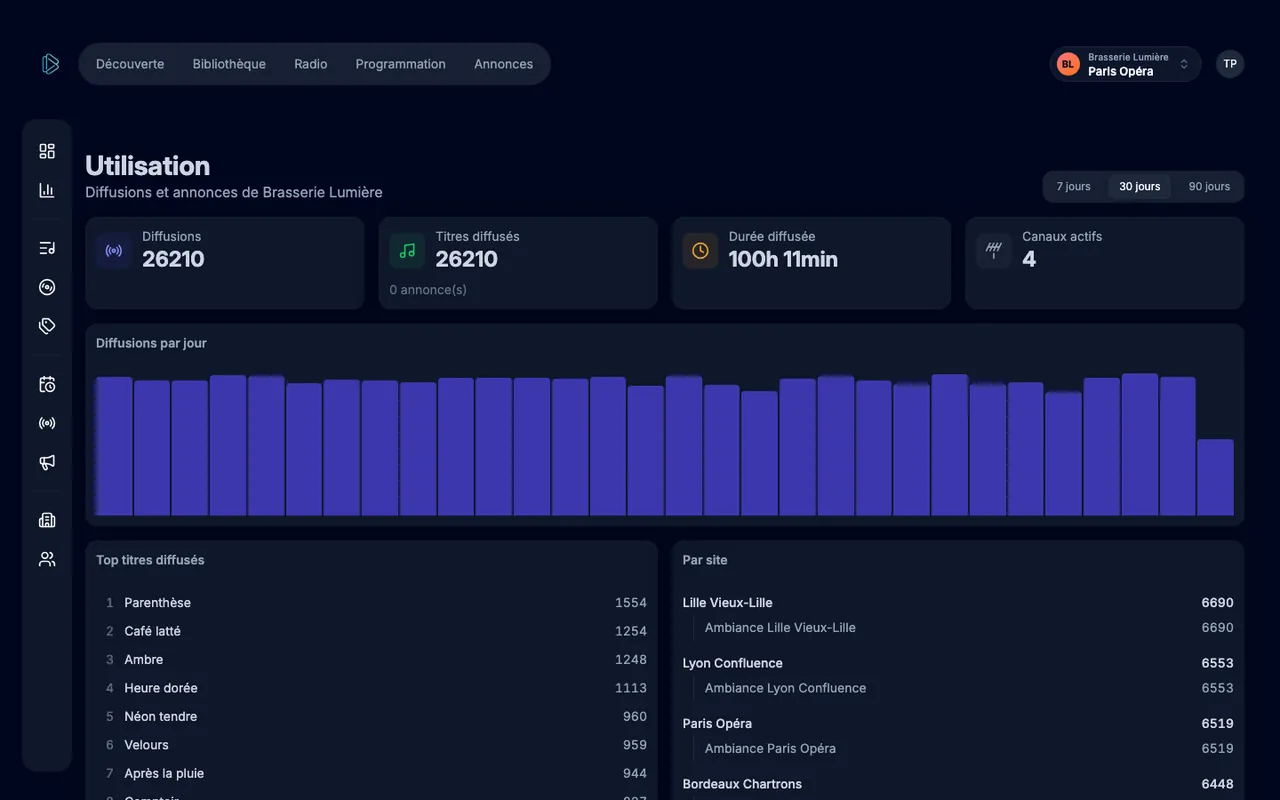Click the orange BL avatar badge
The width and height of the screenshot is (1280, 800).
pyautogui.click(x=1068, y=64)
